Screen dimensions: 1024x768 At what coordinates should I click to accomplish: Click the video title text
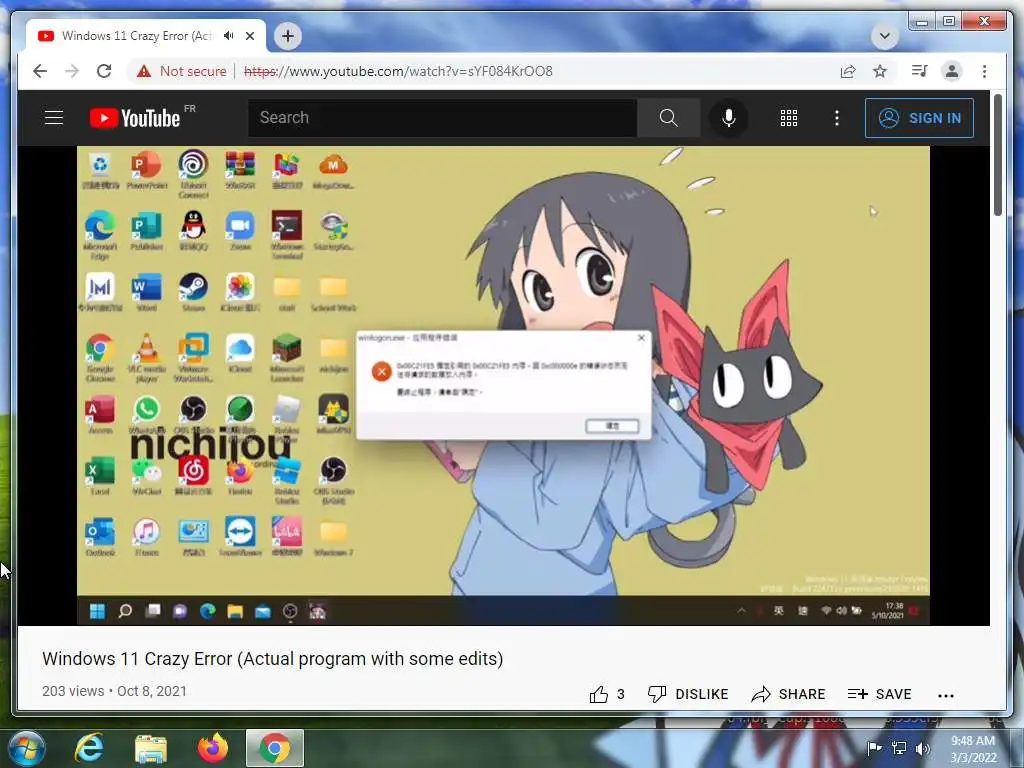[x=272, y=659]
